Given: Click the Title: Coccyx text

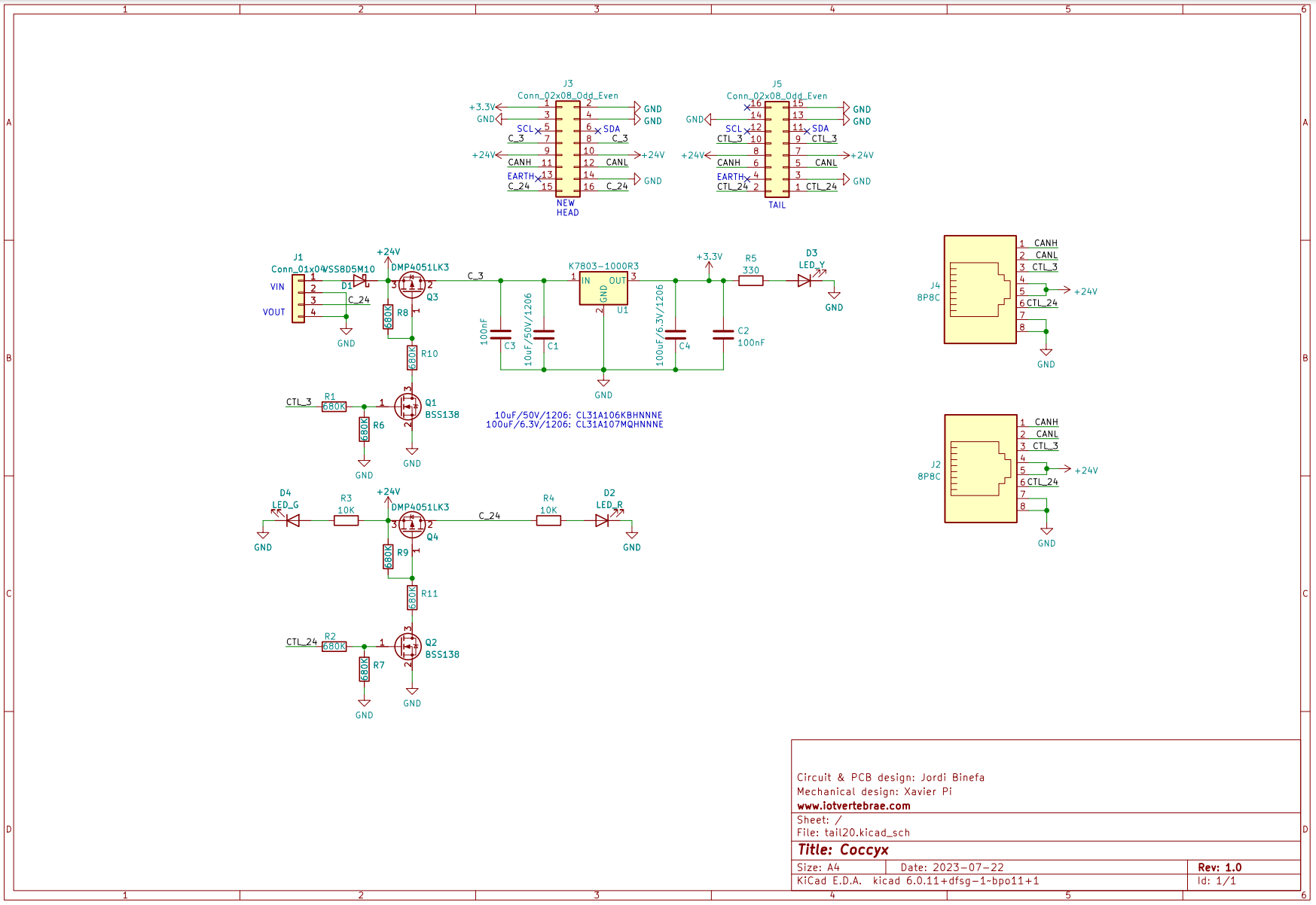Looking at the screenshot, I should click(x=843, y=850).
